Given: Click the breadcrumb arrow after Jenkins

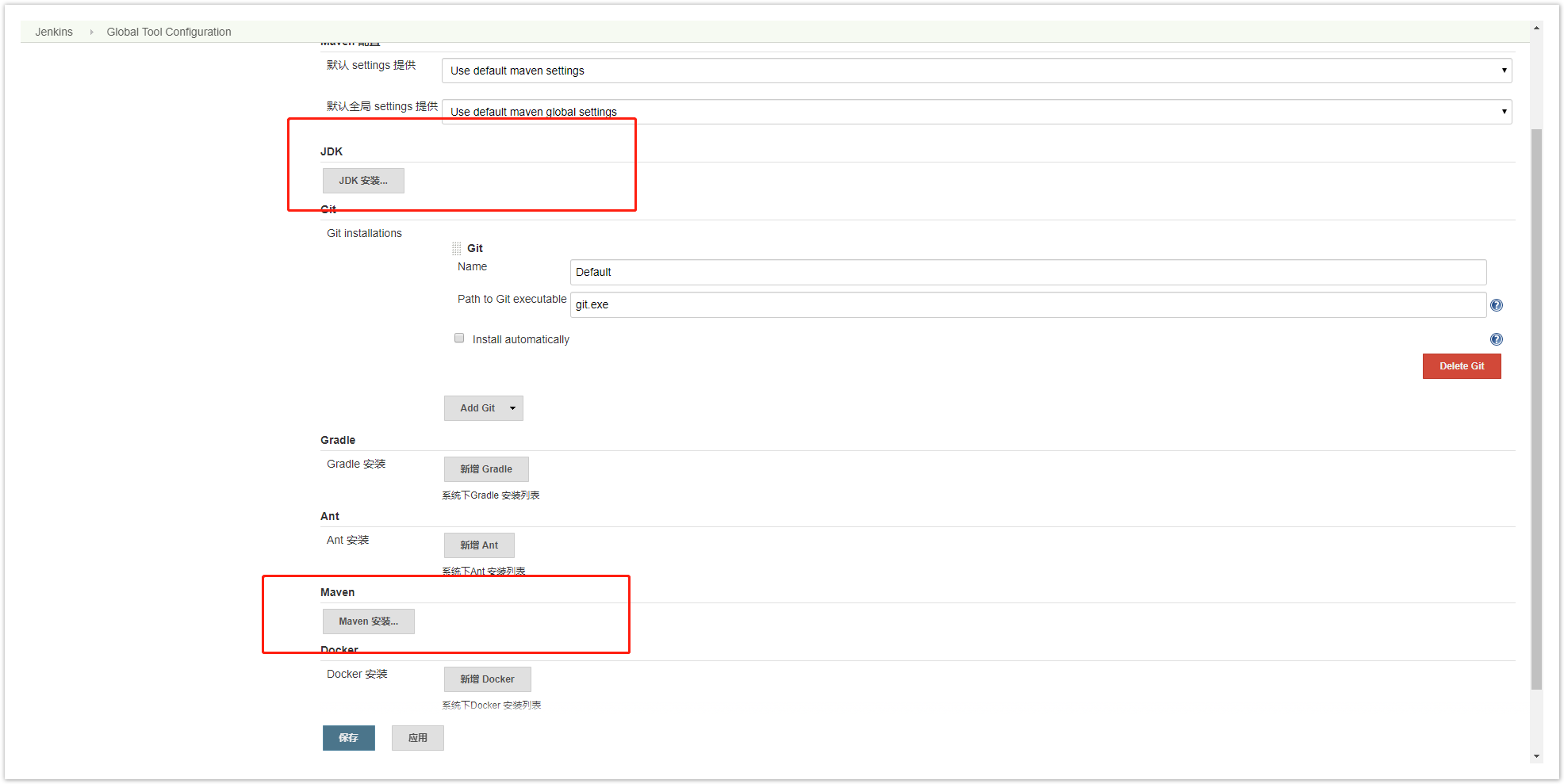Looking at the screenshot, I should pos(91,32).
